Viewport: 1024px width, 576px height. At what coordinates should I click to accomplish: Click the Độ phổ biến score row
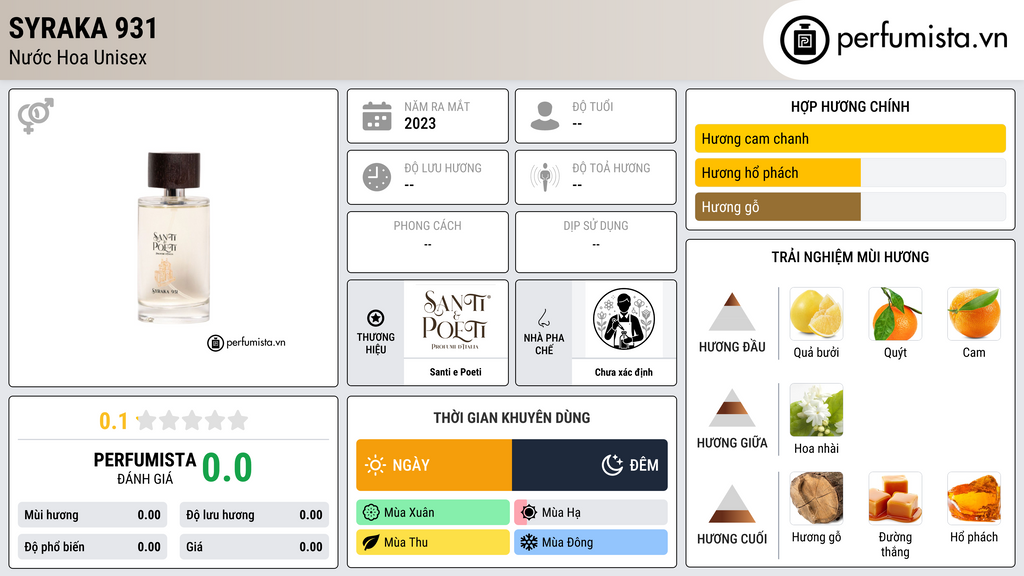(x=93, y=547)
